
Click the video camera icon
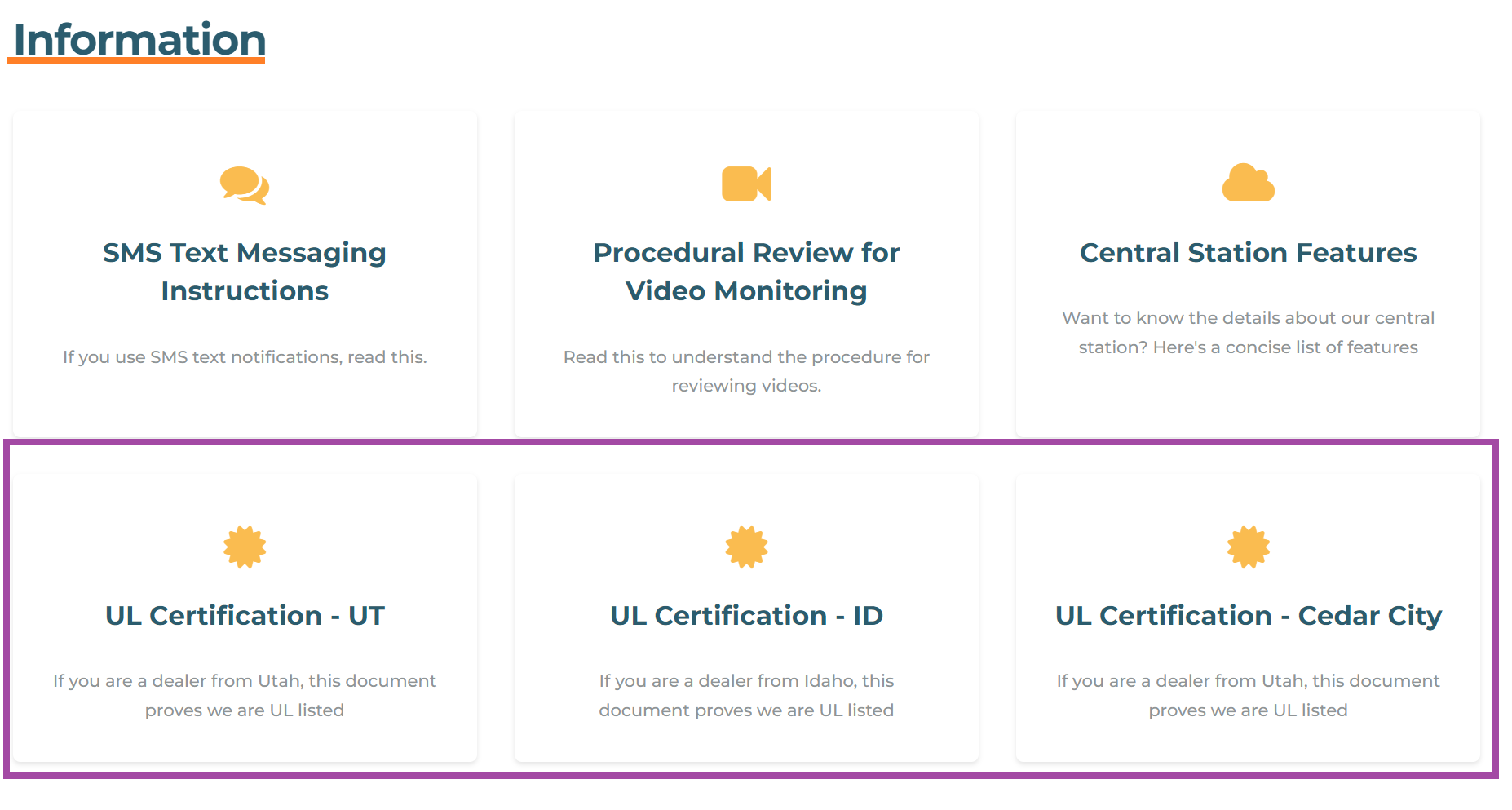(746, 184)
